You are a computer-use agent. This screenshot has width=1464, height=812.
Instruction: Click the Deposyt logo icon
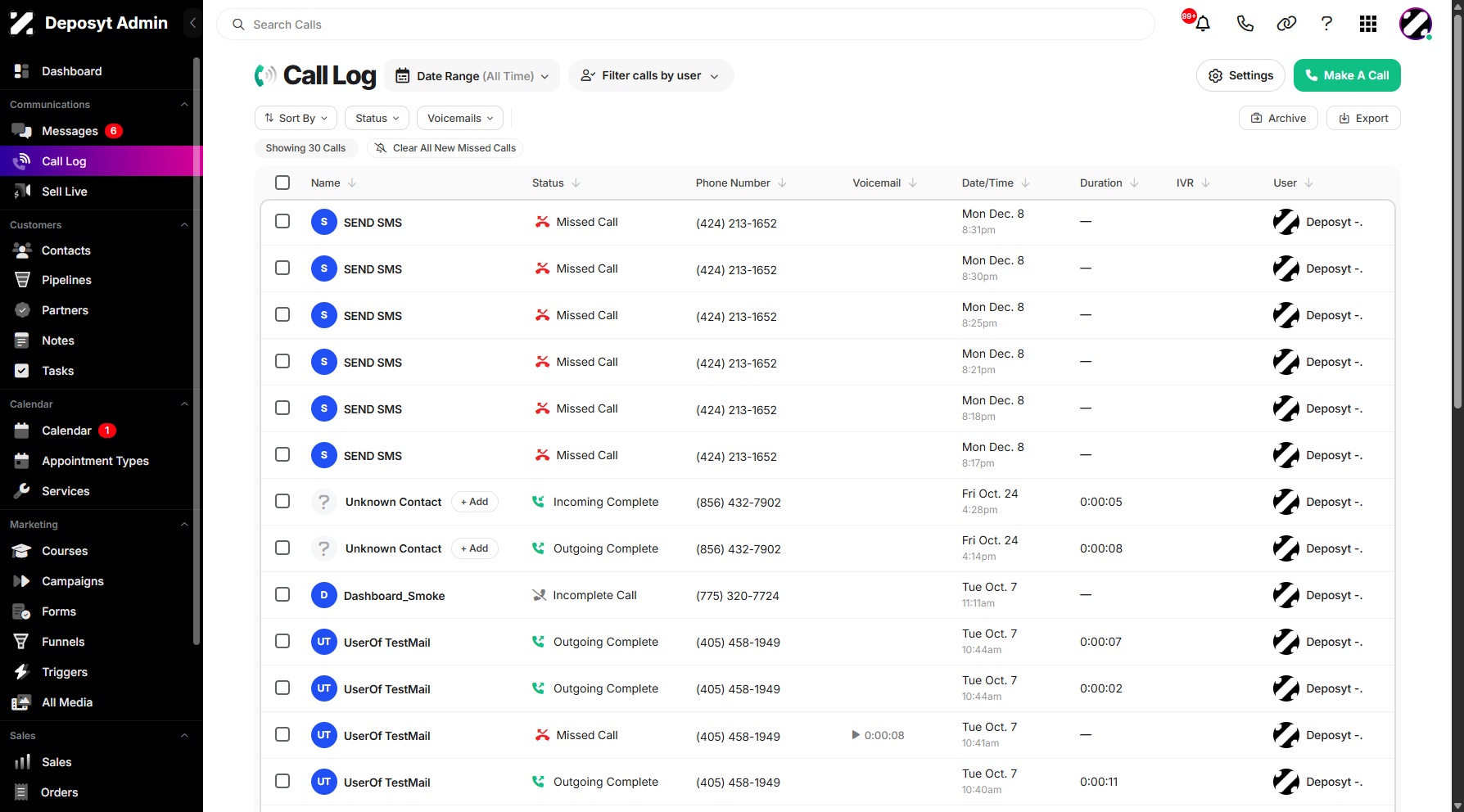pos(22,23)
